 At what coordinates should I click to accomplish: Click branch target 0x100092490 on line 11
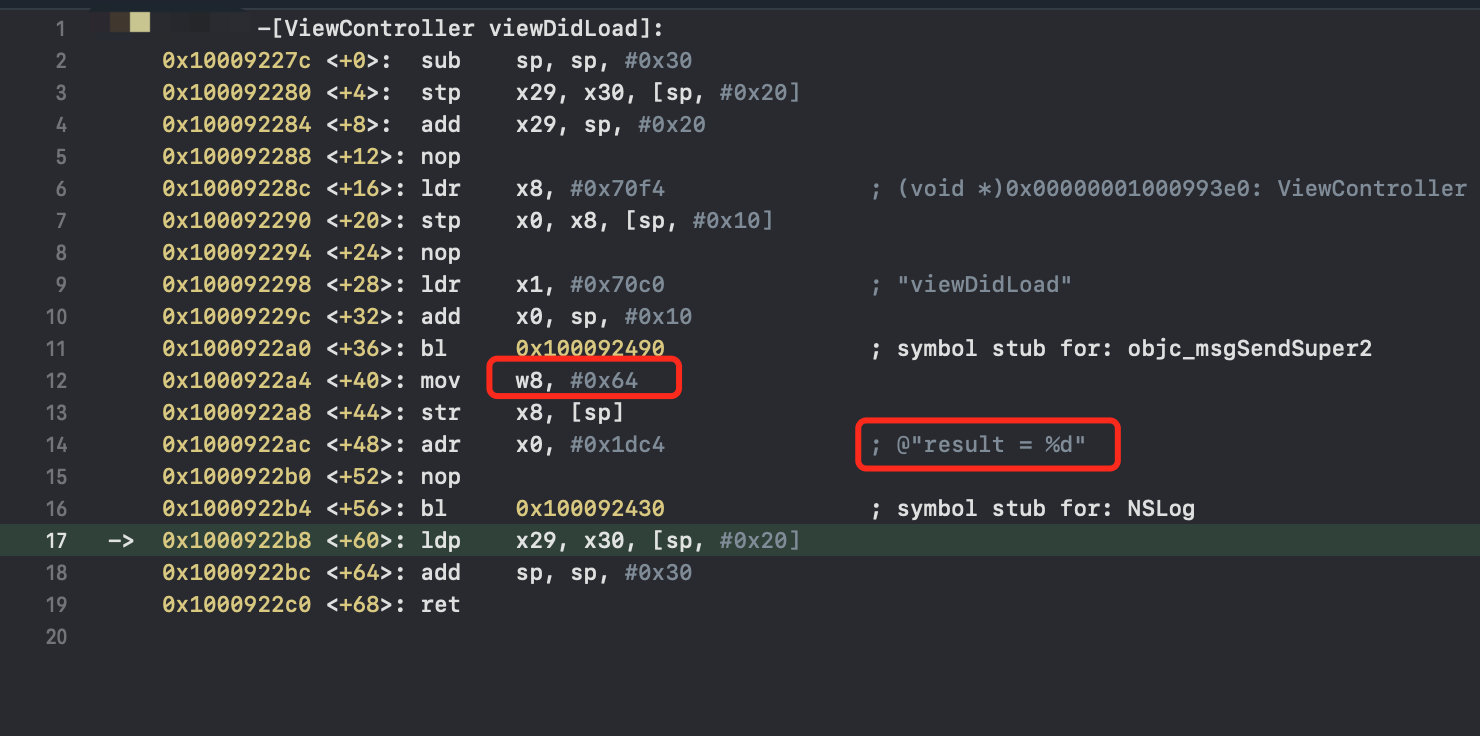(x=590, y=349)
